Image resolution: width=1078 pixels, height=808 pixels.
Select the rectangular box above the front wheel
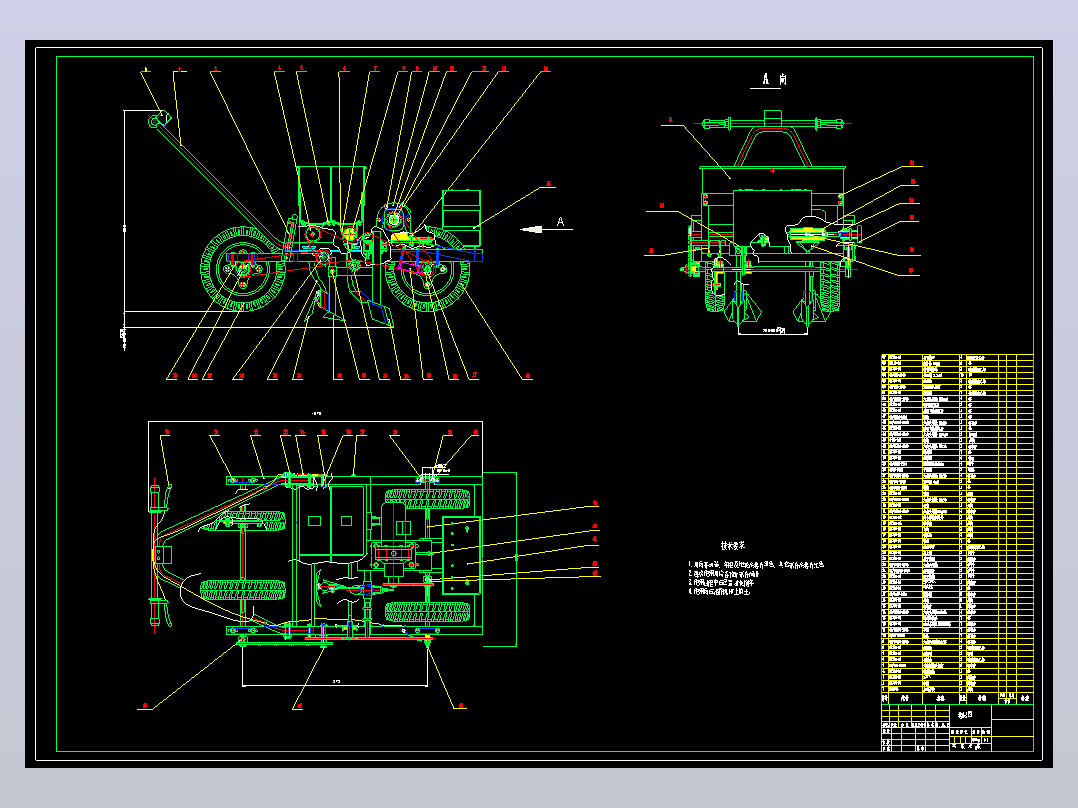(461, 218)
